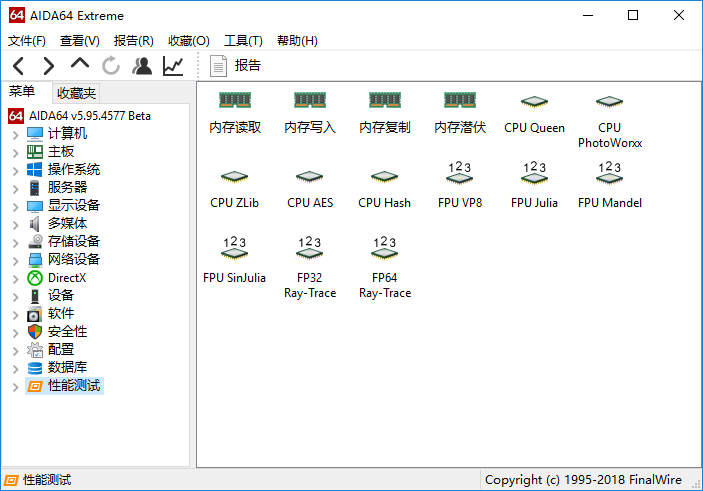The image size is (703, 491).
Task: Open the 文件(F) menu
Action: [27, 41]
